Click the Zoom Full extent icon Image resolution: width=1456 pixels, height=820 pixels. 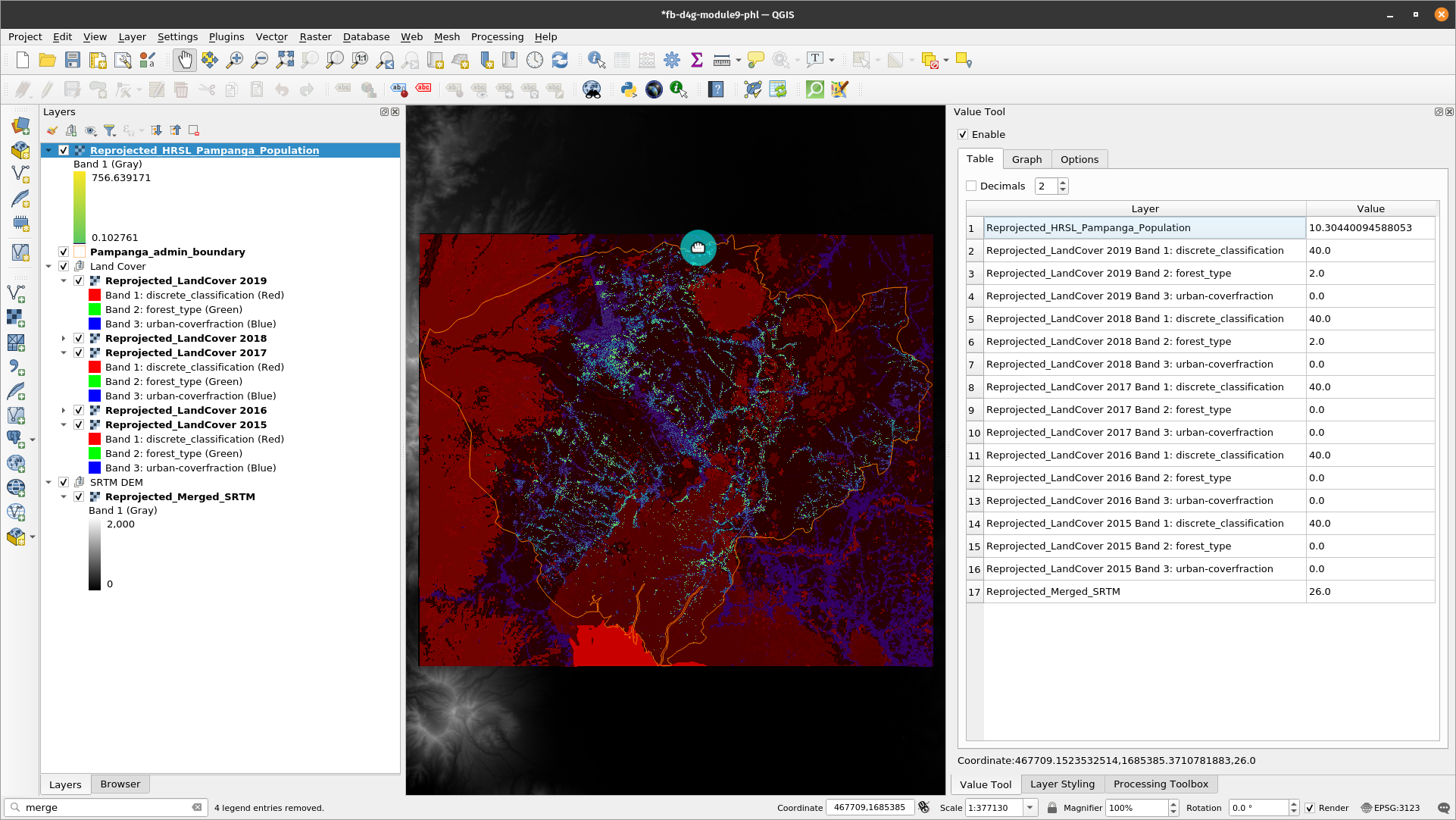[285, 60]
